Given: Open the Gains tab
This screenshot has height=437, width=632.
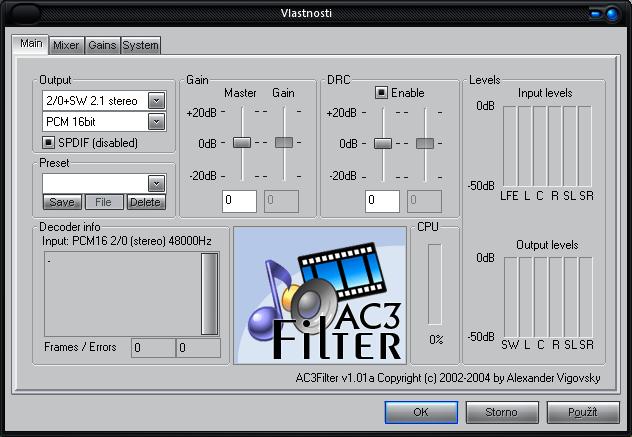Looking at the screenshot, I should (x=102, y=45).
